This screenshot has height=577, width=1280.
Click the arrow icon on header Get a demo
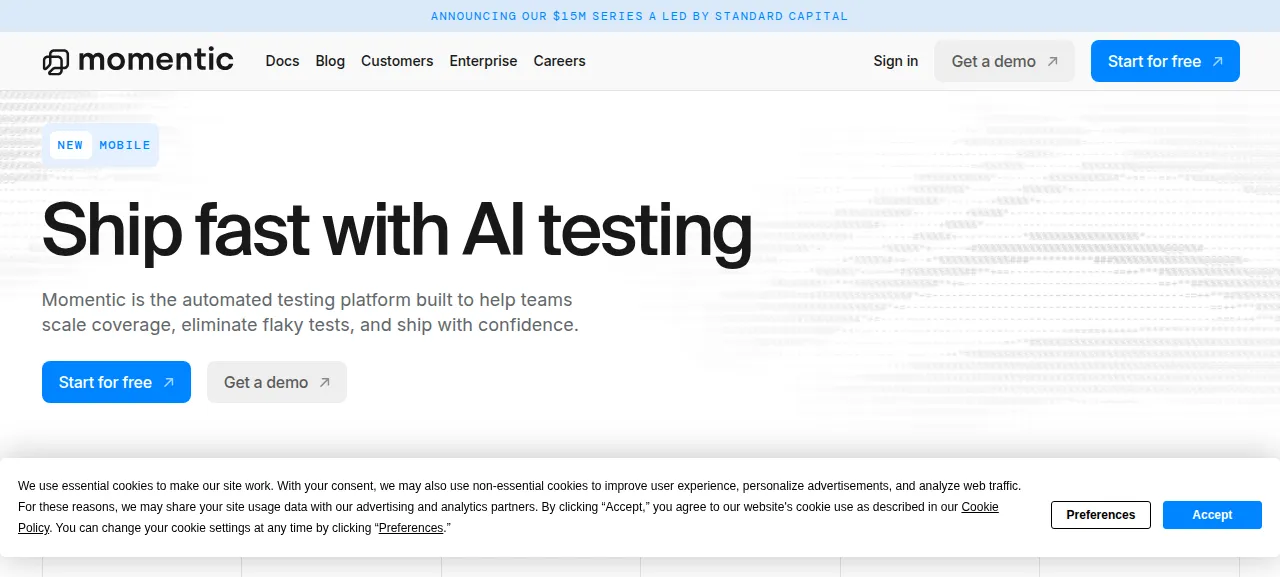coord(1052,61)
